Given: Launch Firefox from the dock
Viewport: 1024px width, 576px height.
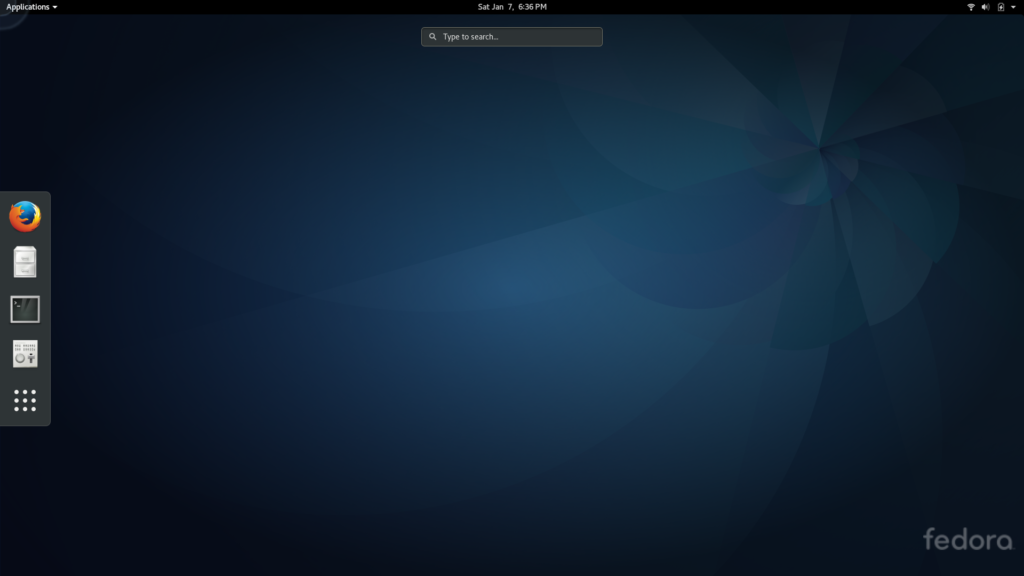Looking at the screenshot, I should [25, 216].
